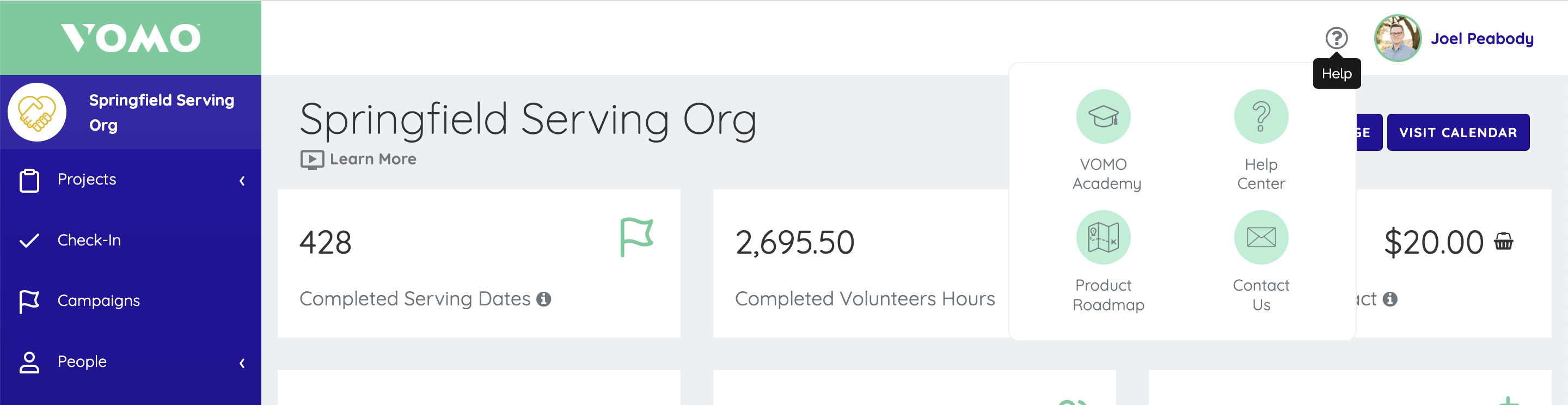Expand the Projects sidebar chevron

(242, 181)
